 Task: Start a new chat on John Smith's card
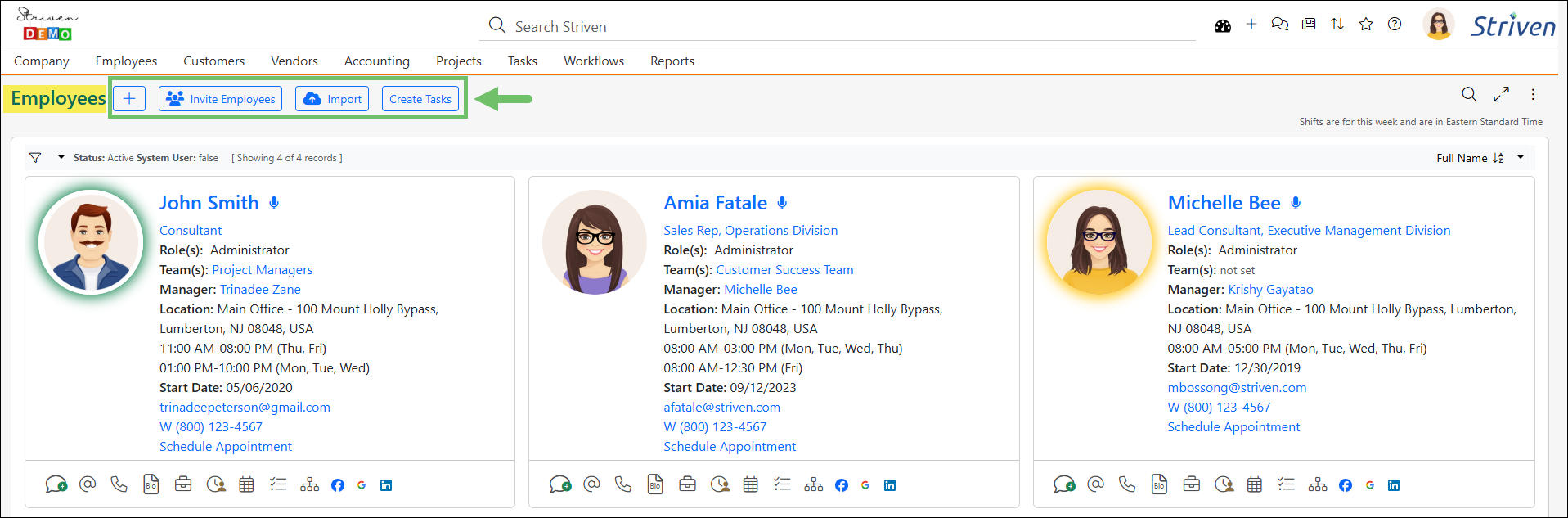pyautogui.click(x=56, y=484)
